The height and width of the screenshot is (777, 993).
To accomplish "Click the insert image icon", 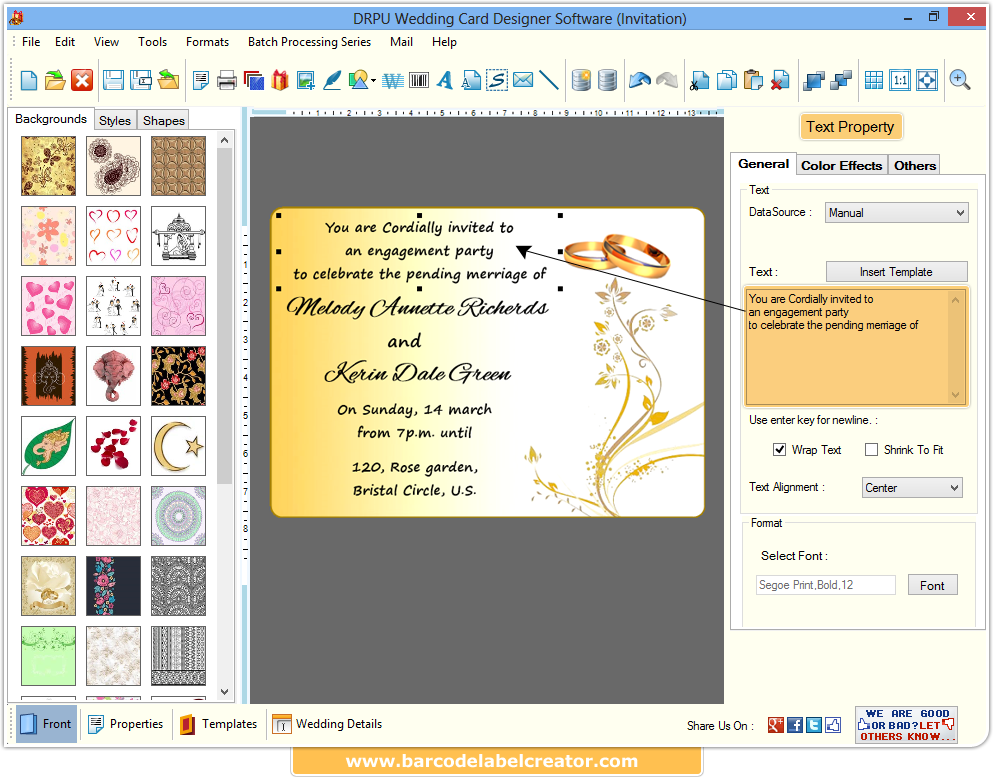I will (x=306, y=80).
